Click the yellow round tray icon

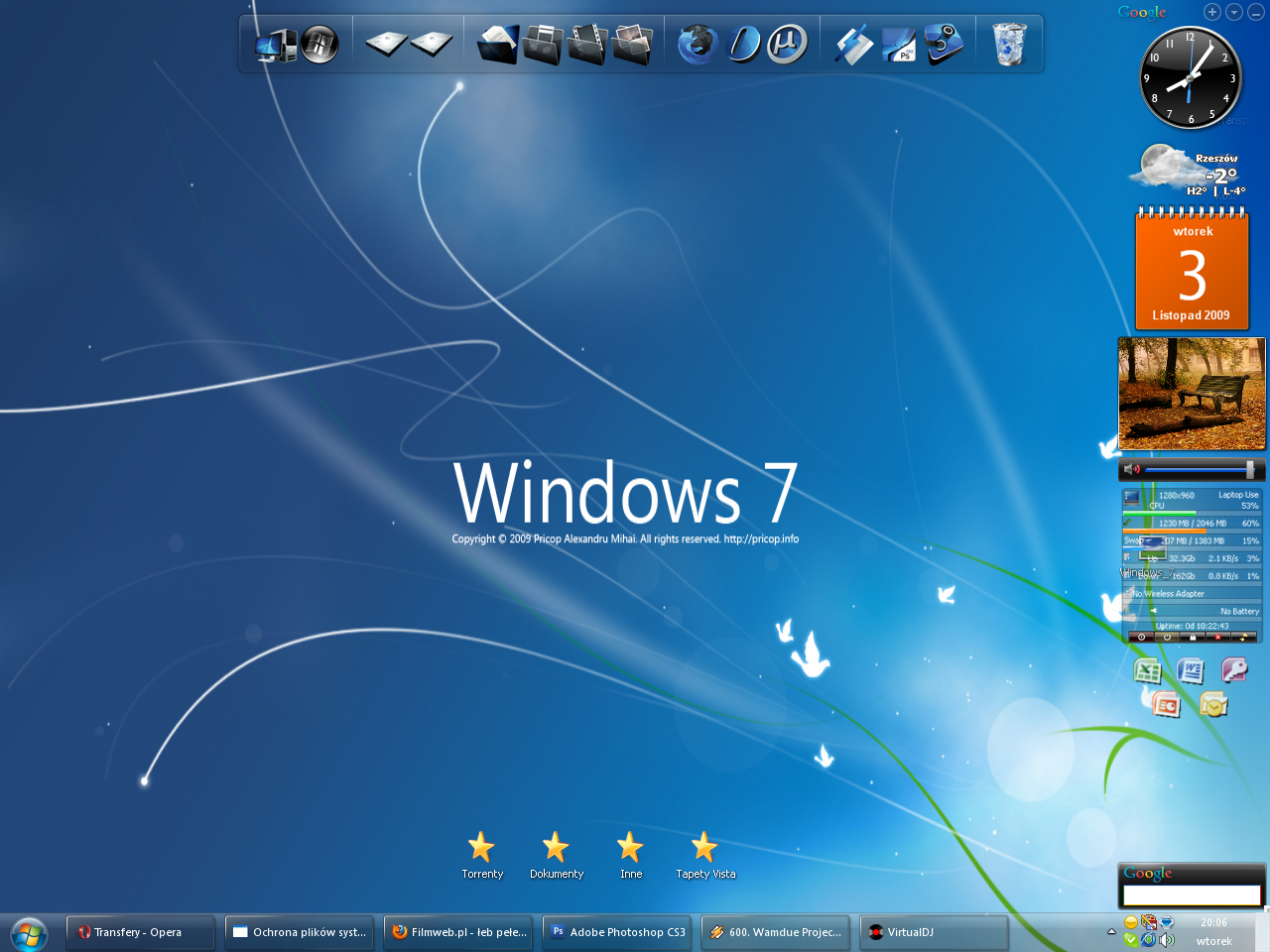click(1131, 922)
